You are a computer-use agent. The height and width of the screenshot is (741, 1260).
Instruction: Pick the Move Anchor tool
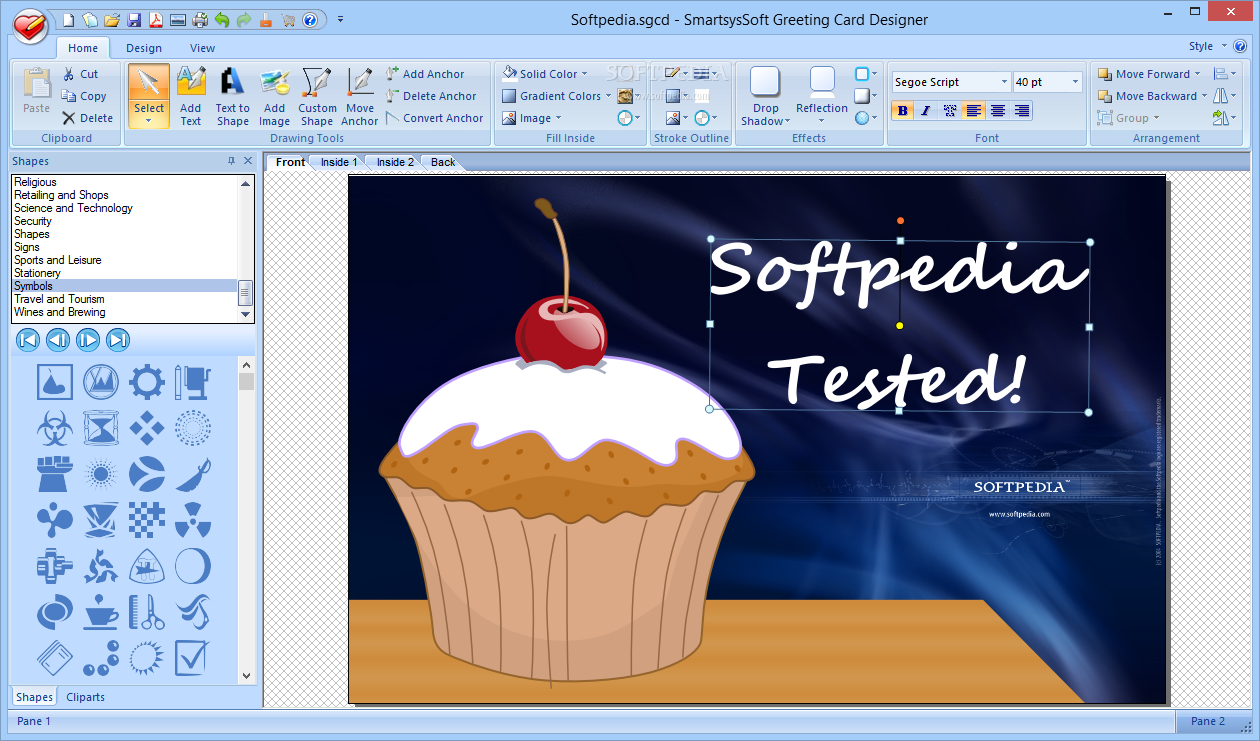360,96
